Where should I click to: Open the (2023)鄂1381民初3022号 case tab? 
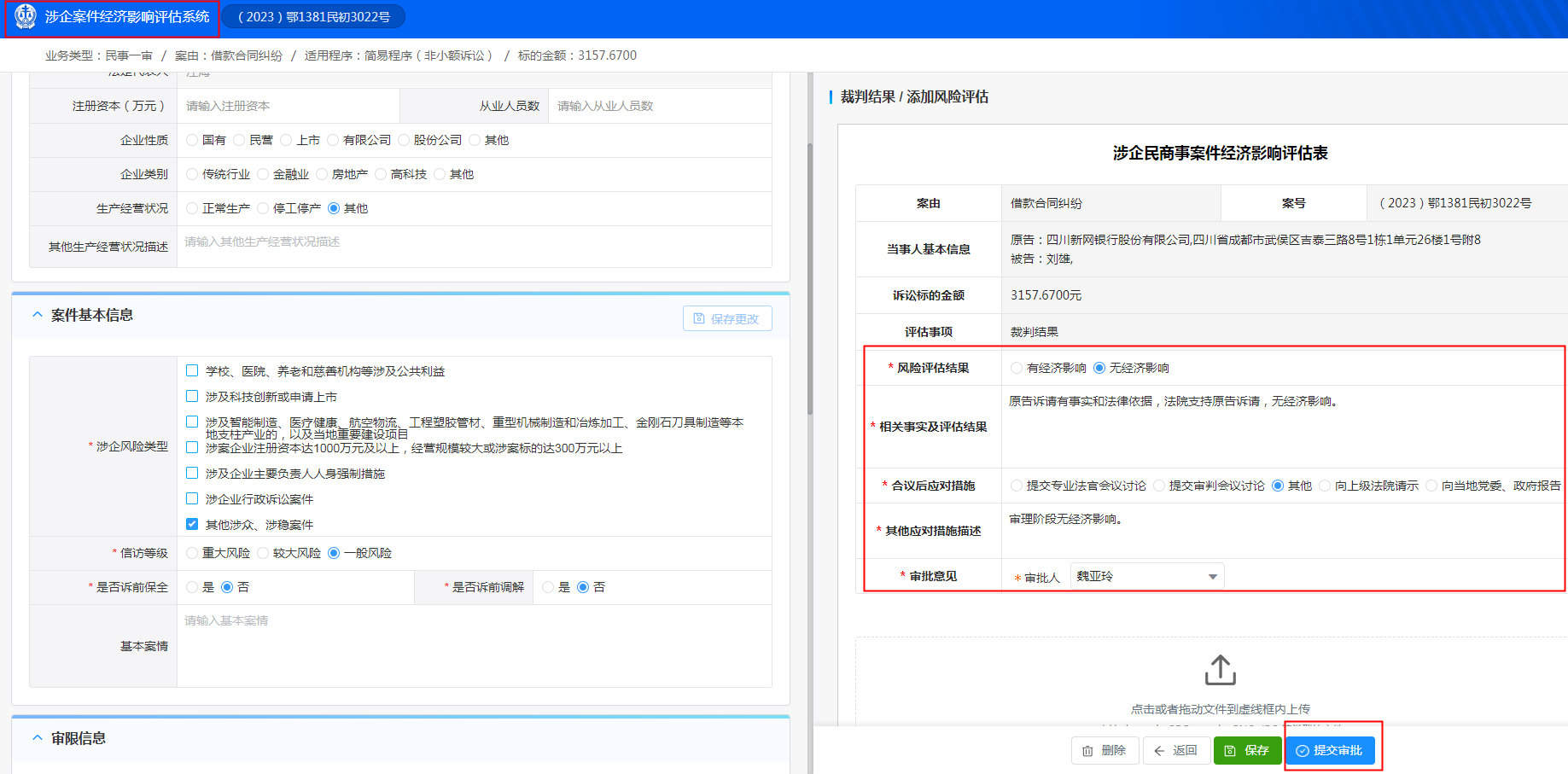pos(313,17)
